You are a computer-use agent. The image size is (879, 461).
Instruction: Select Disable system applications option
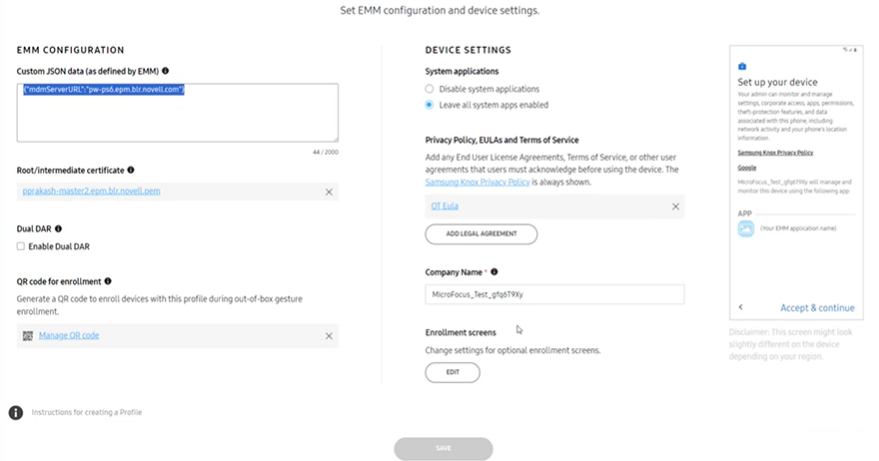pos(430,89)
